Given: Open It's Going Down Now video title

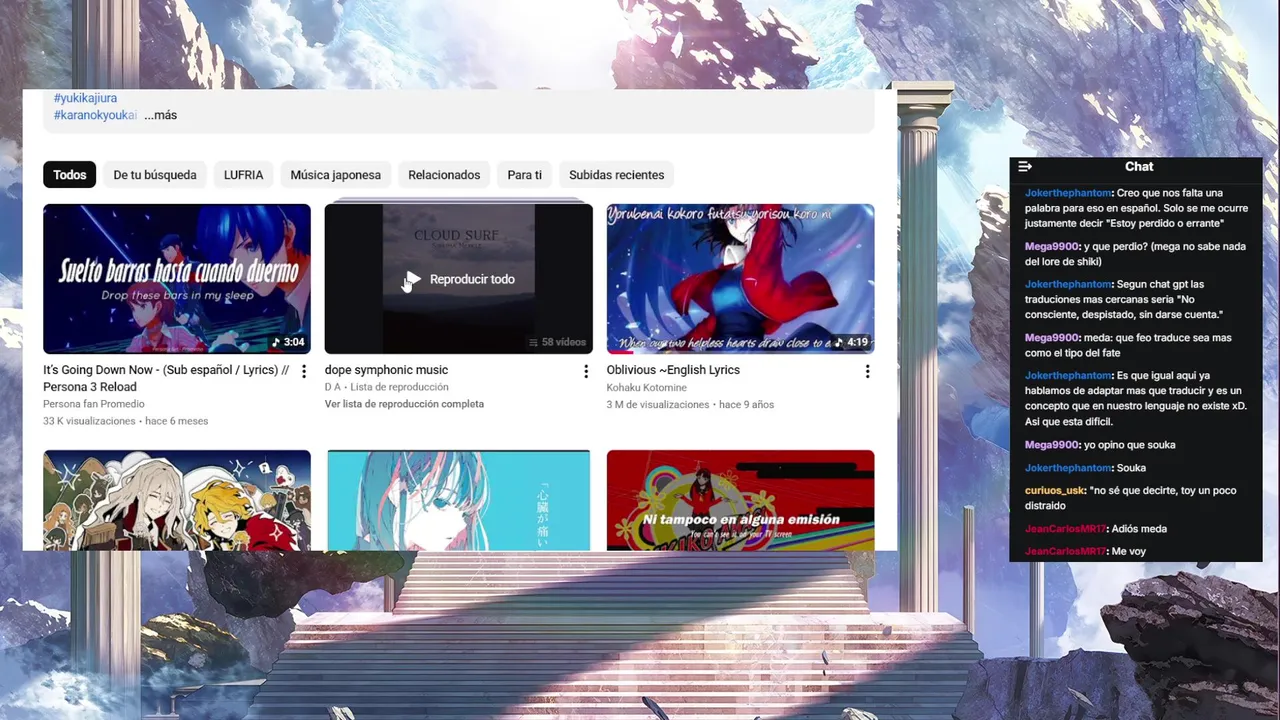Looking at the screenshot, I should (166, 378).
